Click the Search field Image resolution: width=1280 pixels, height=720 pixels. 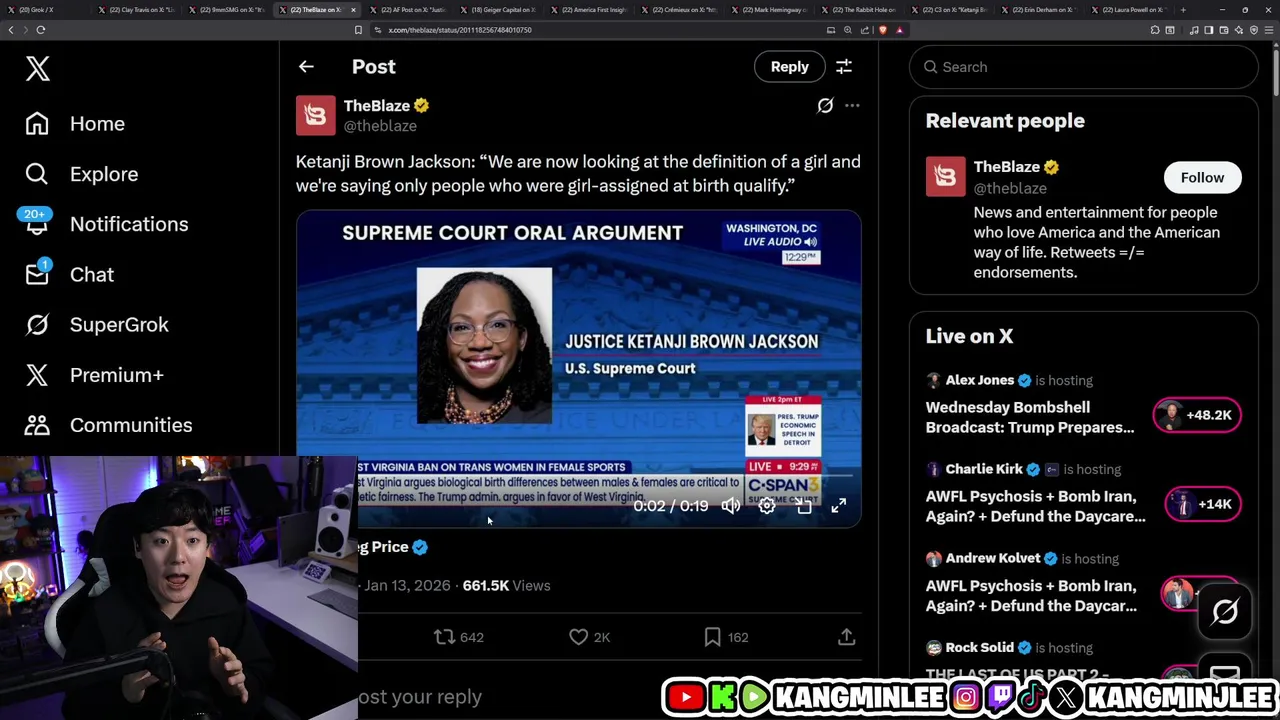1084,67
